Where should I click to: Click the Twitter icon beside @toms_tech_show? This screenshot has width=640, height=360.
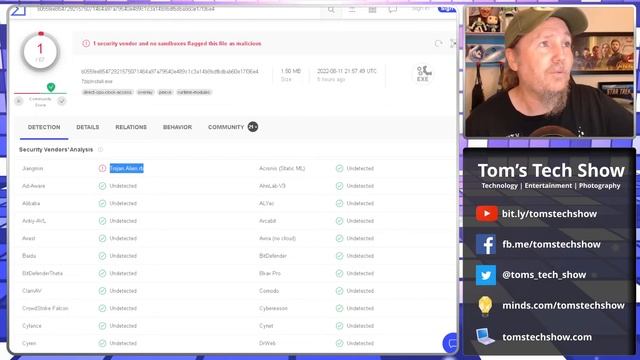(x=486, y=275)
